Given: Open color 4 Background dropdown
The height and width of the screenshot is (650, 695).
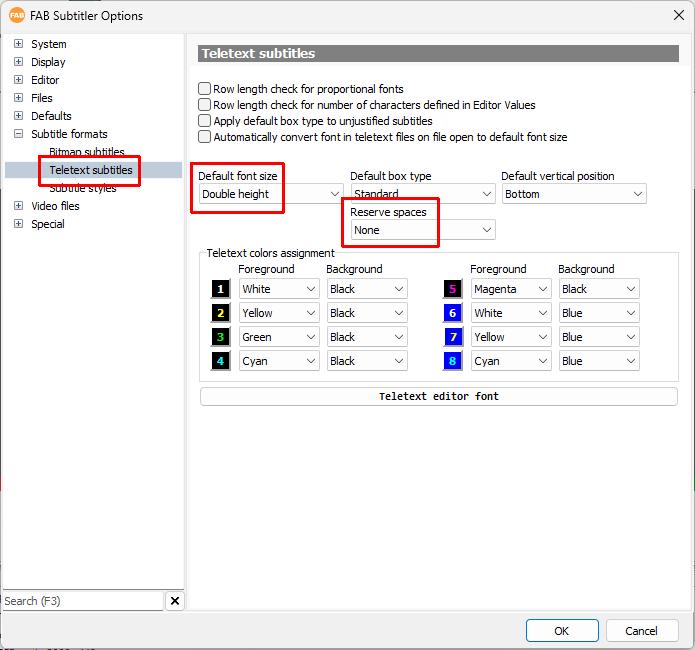Looking at the screenshot, I should [x=367, y=361].
